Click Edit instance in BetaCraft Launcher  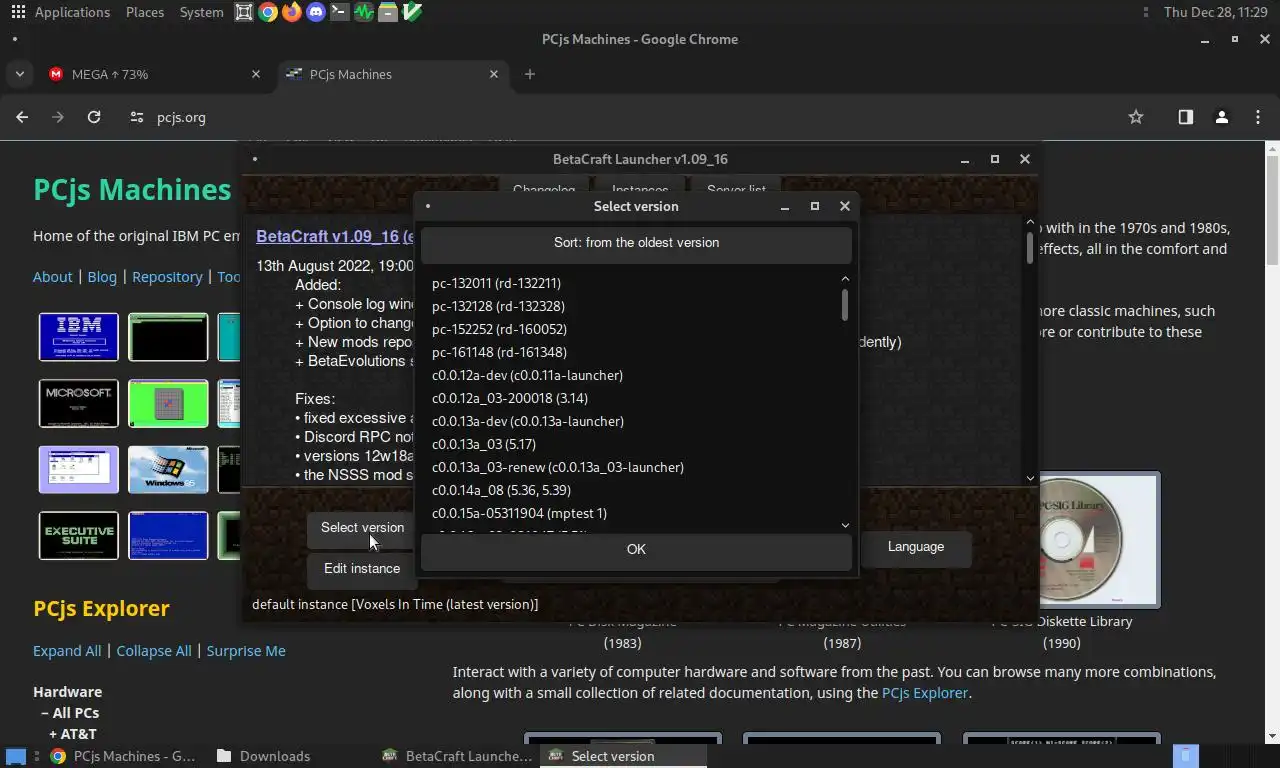point(362,569)
